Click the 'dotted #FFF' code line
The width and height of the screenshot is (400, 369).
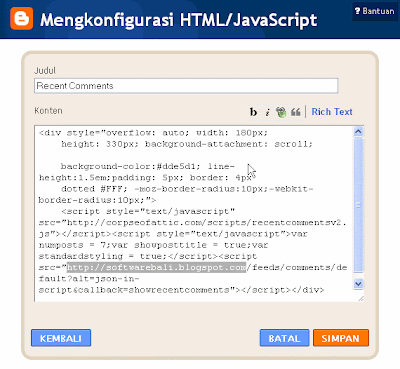coord(94,189)
